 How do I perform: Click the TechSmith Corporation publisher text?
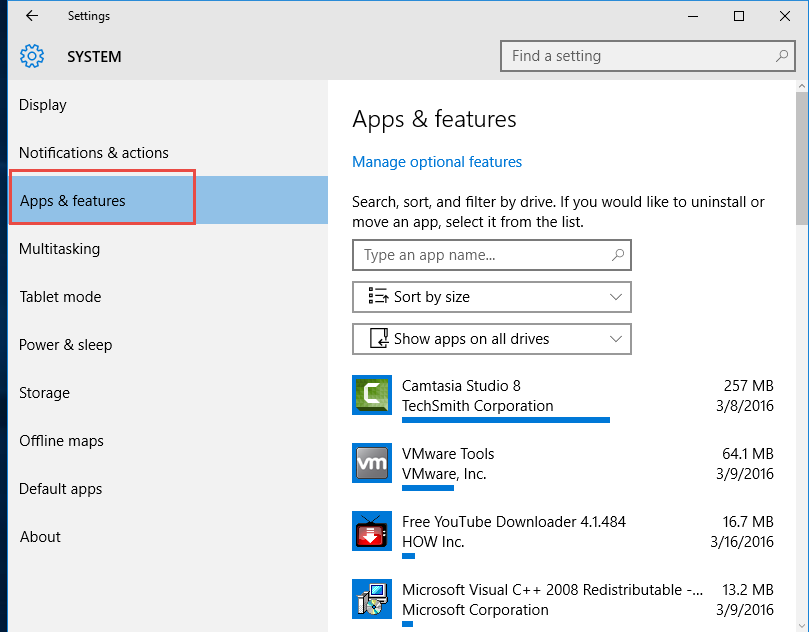pos(478,406)
